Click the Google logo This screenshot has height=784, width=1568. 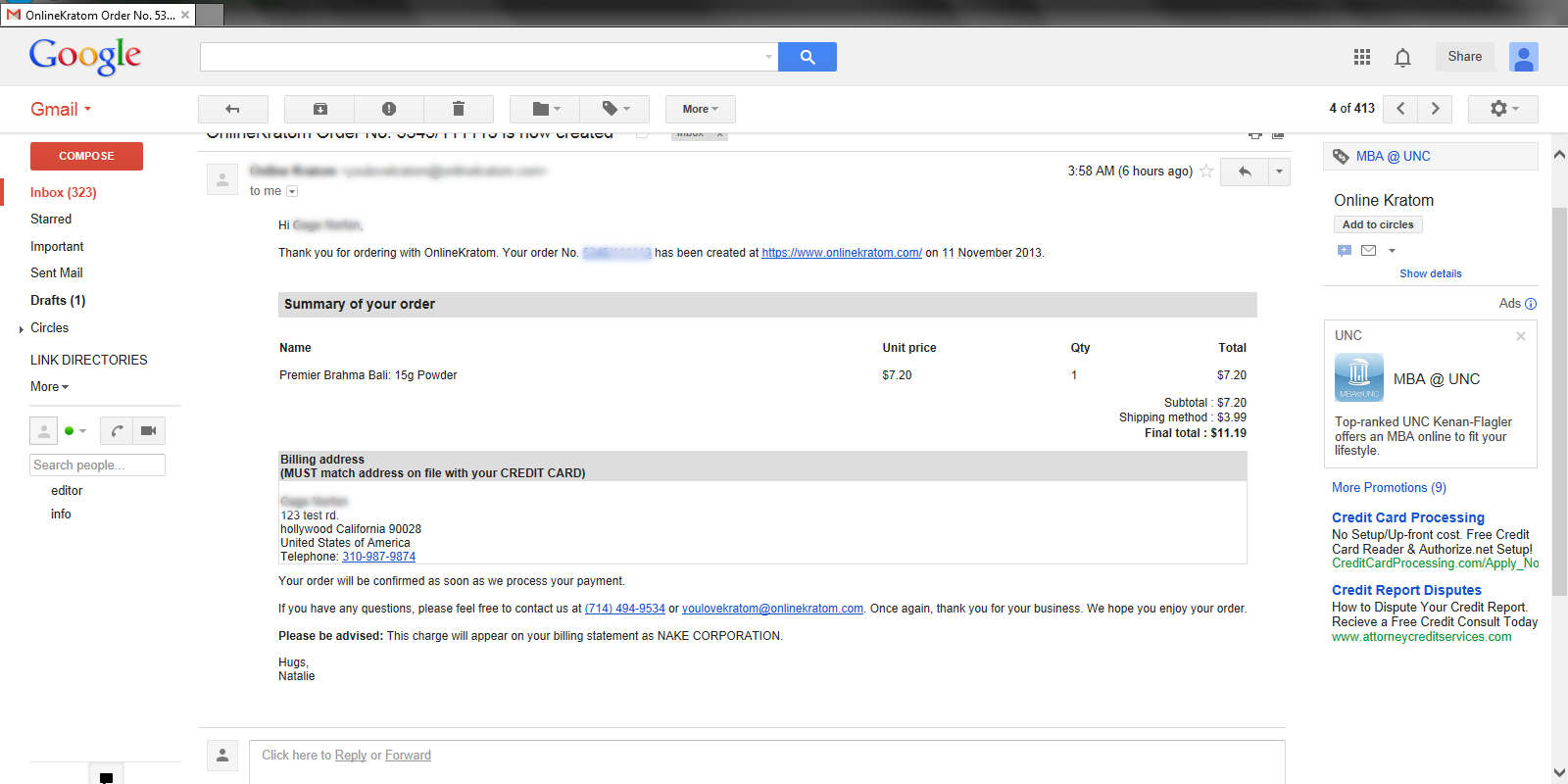click(85, 57)
